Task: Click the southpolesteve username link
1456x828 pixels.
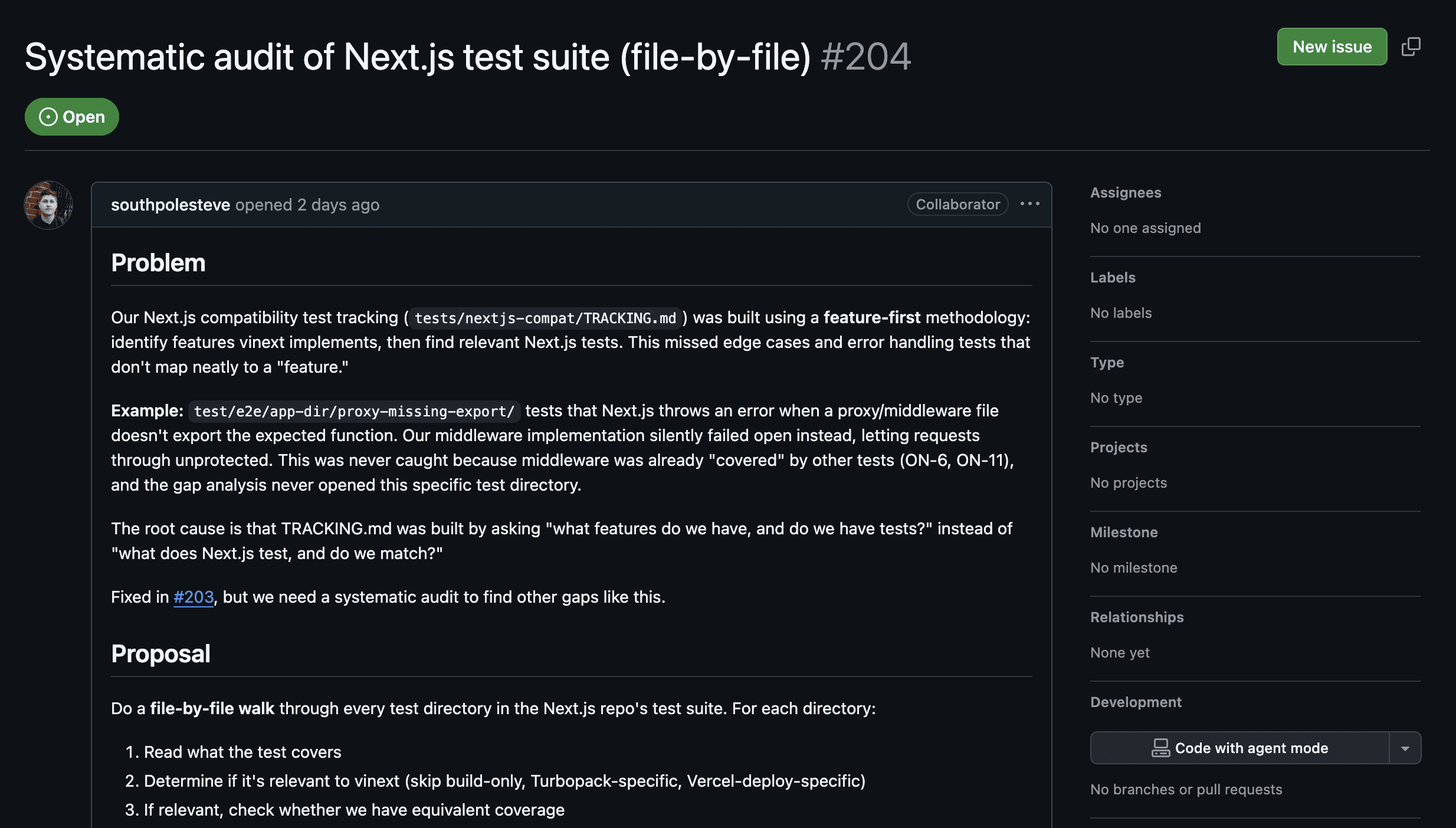Action: (170, 205)
